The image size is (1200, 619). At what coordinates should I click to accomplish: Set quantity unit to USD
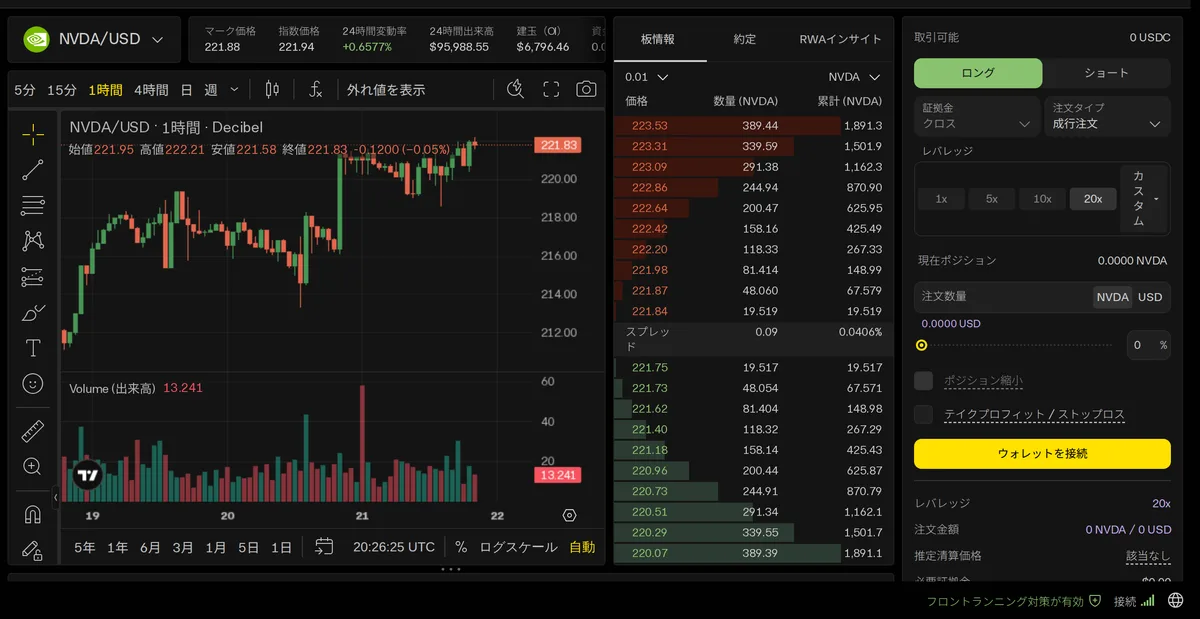[x=1150, y=297]
